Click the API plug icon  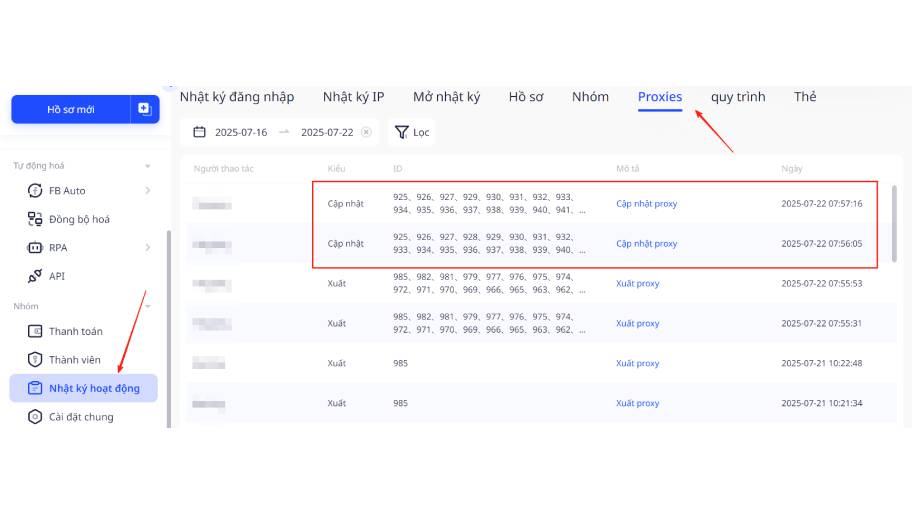(35, 276)
